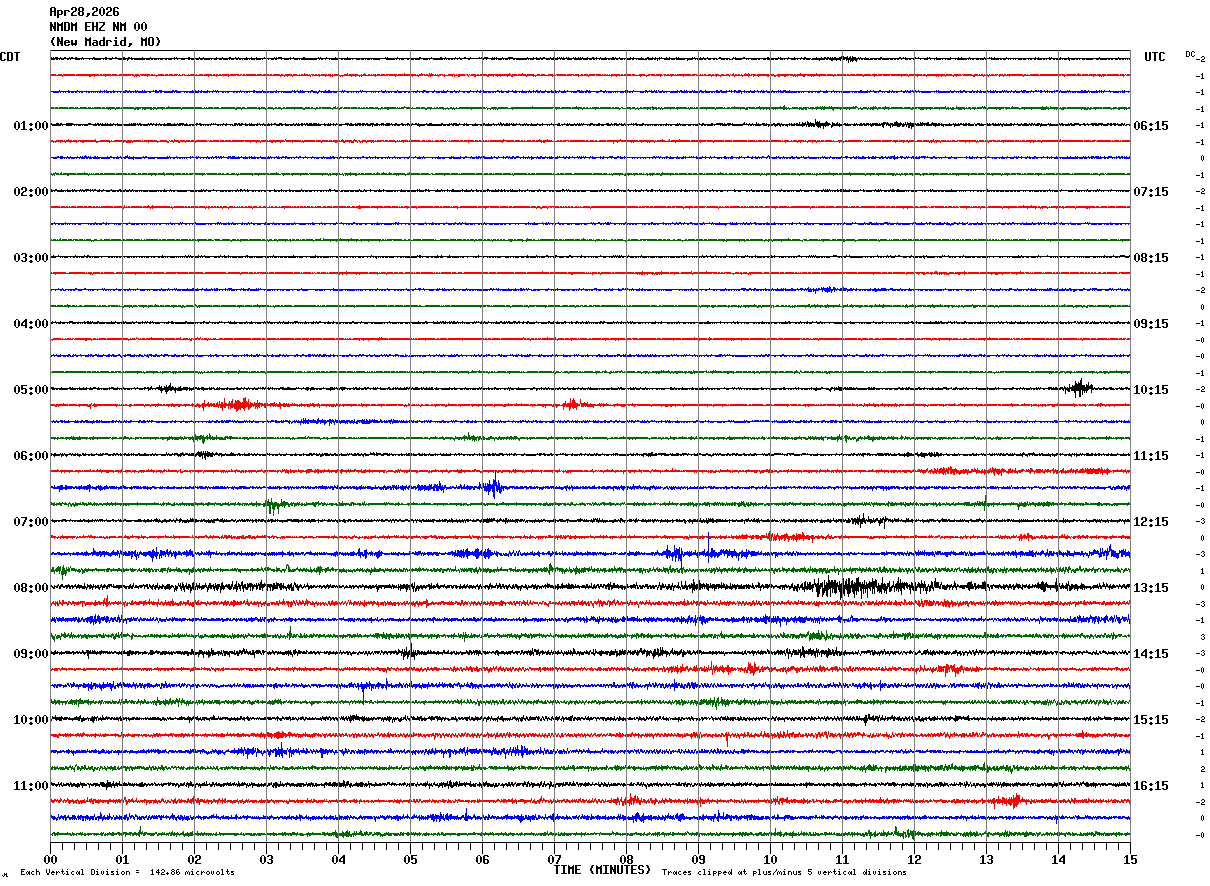Click minute 13 on the time axis

[x=986, y=859]
